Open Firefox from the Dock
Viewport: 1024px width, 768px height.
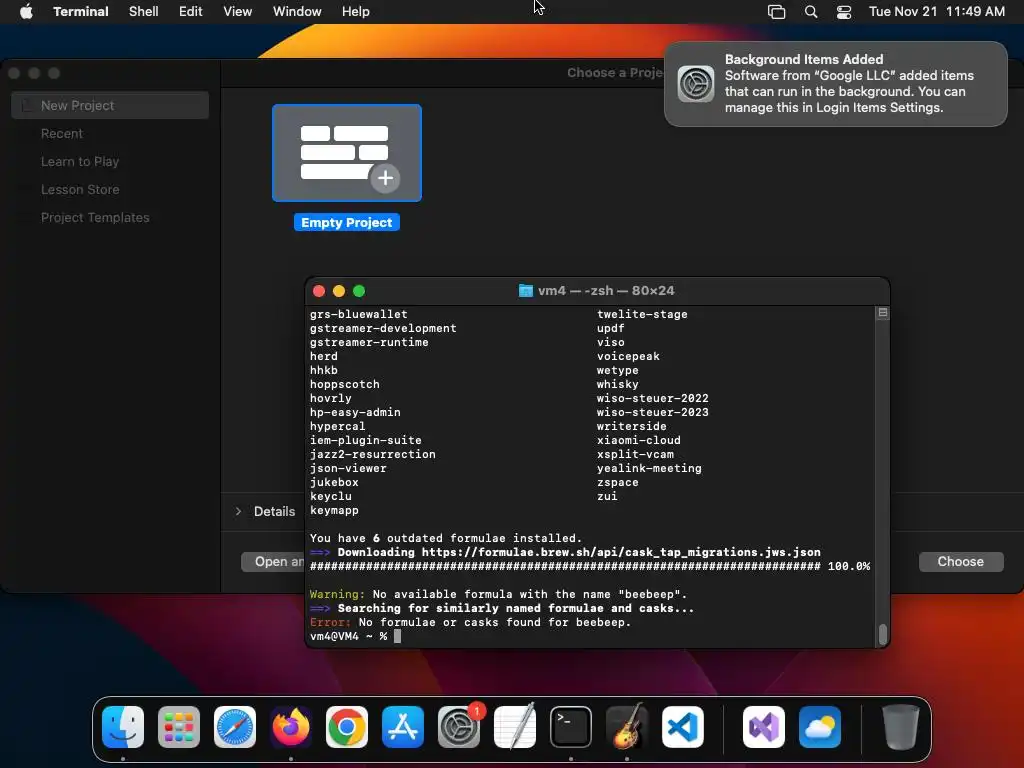pyautogui.click(x=291, y=727)
